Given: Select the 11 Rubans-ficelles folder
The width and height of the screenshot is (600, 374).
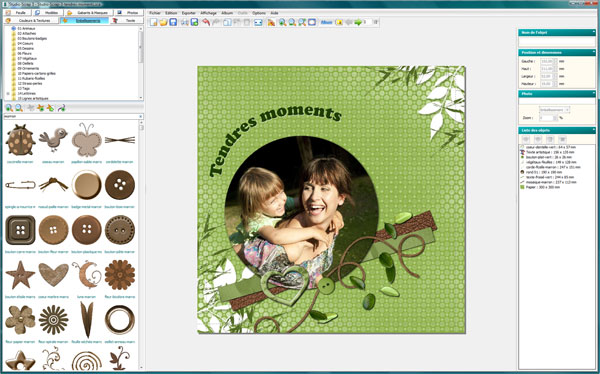Looking at the screenshot, I should tap(31, 78).
